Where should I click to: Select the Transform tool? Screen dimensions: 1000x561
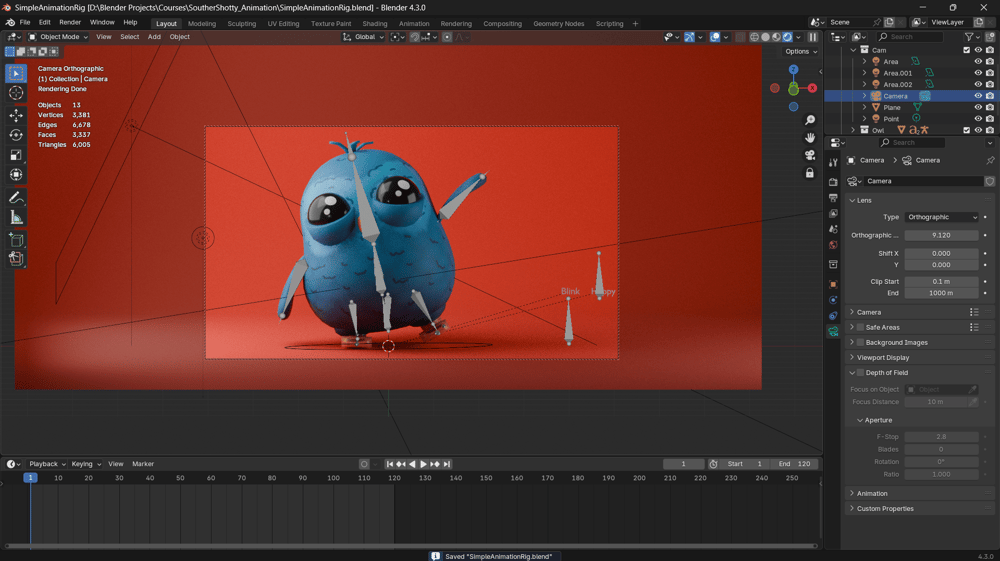coord(17,175)
